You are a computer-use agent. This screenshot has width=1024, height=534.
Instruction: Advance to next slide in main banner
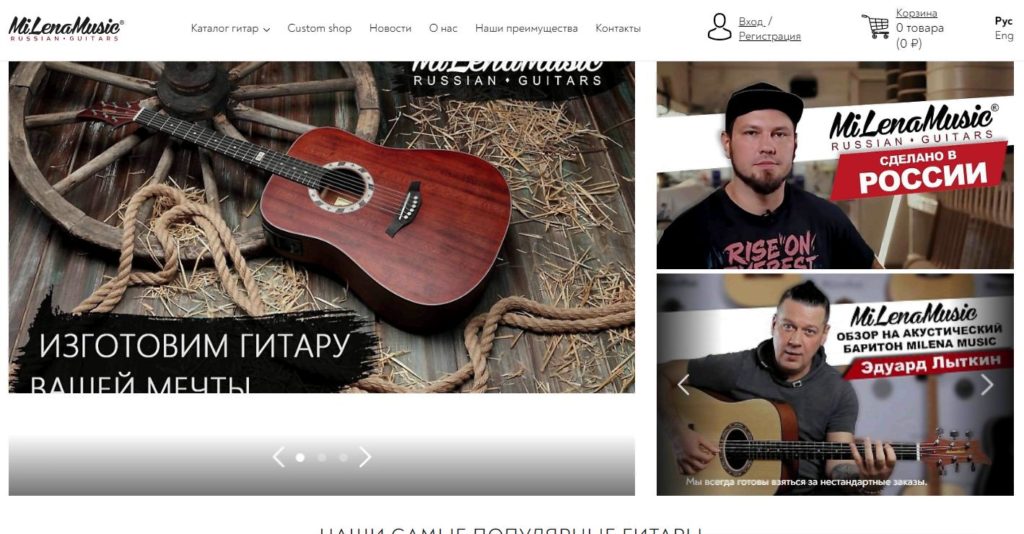click(365, 457)
